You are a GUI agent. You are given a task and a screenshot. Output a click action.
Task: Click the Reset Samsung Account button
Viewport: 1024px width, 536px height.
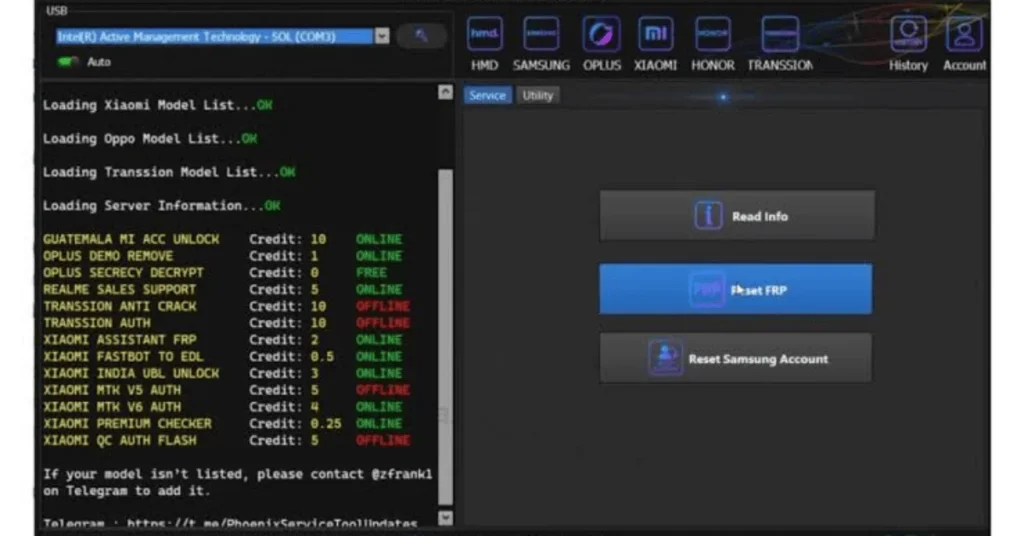click(x=735, y=358)
